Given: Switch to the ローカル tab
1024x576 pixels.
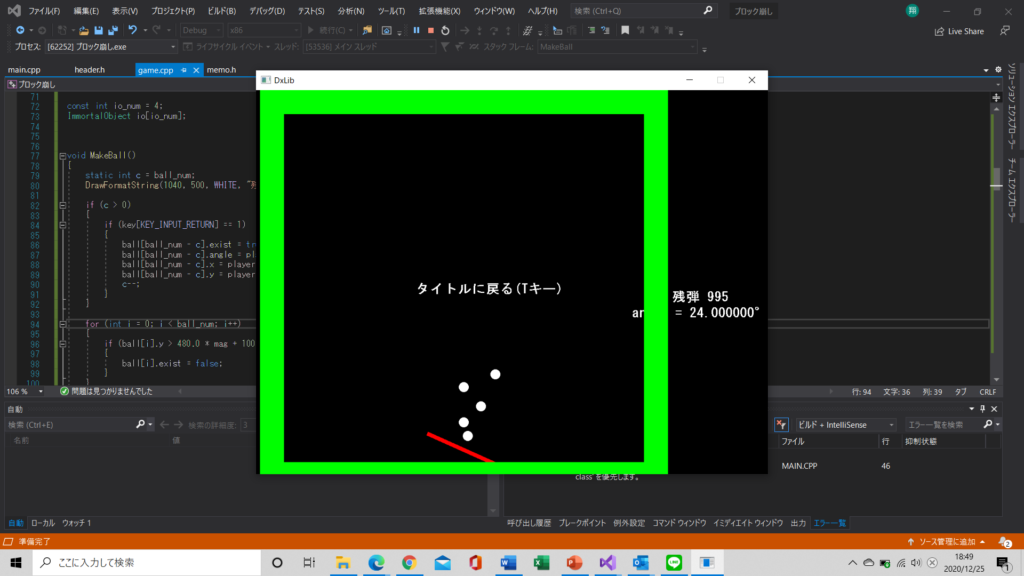Looking at the screenshot, I should (x=43, y=523).
